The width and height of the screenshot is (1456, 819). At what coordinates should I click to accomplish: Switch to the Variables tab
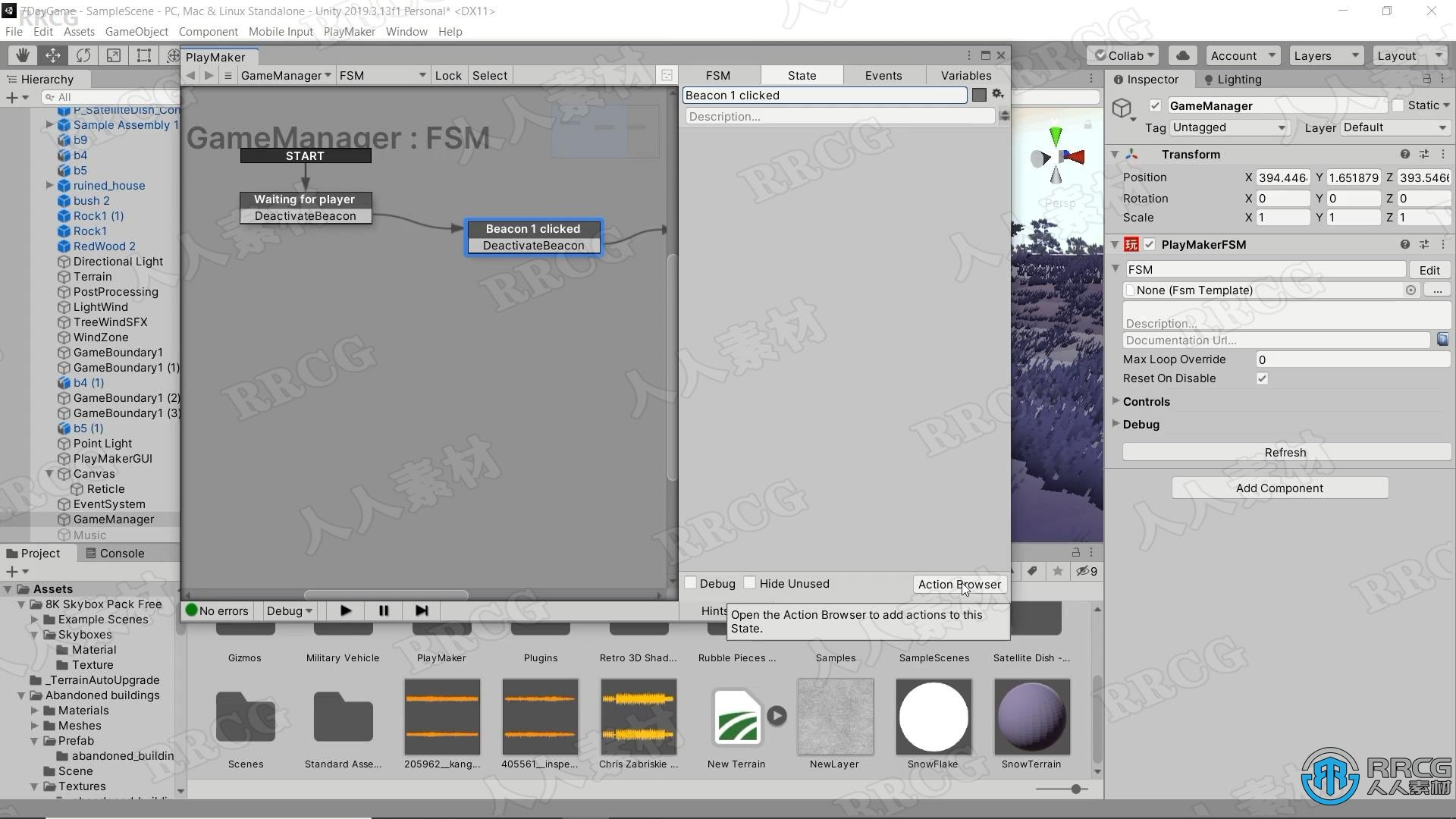(x=966, y=75)
